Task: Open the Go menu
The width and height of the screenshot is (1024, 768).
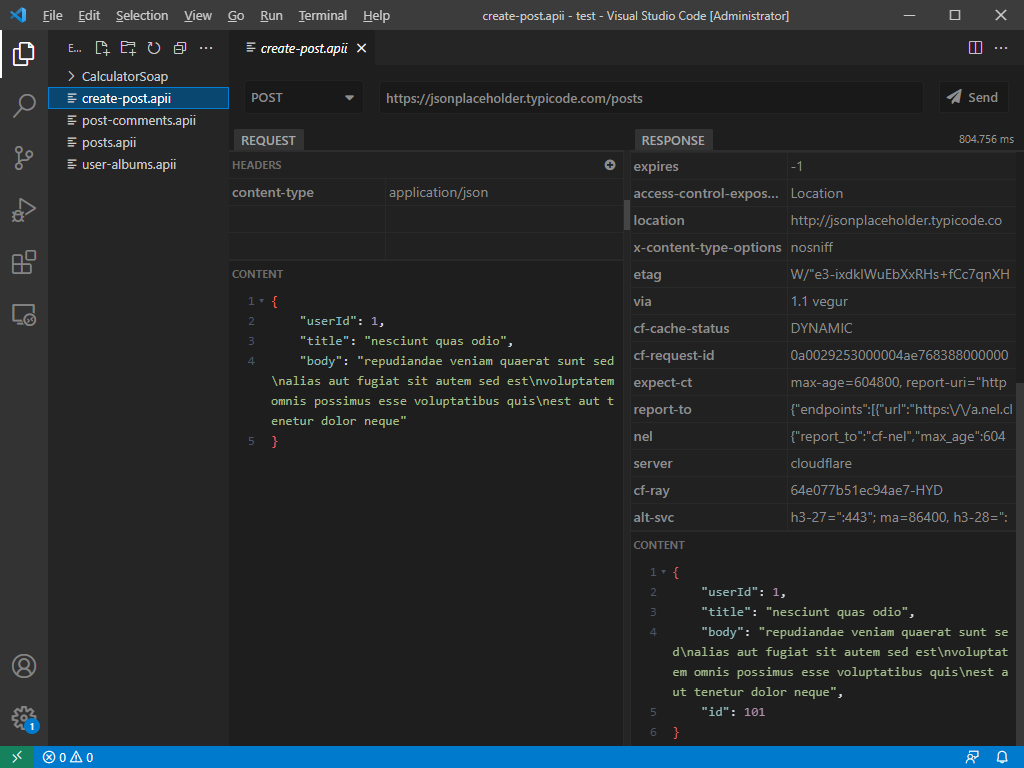Action: (236, 16)
